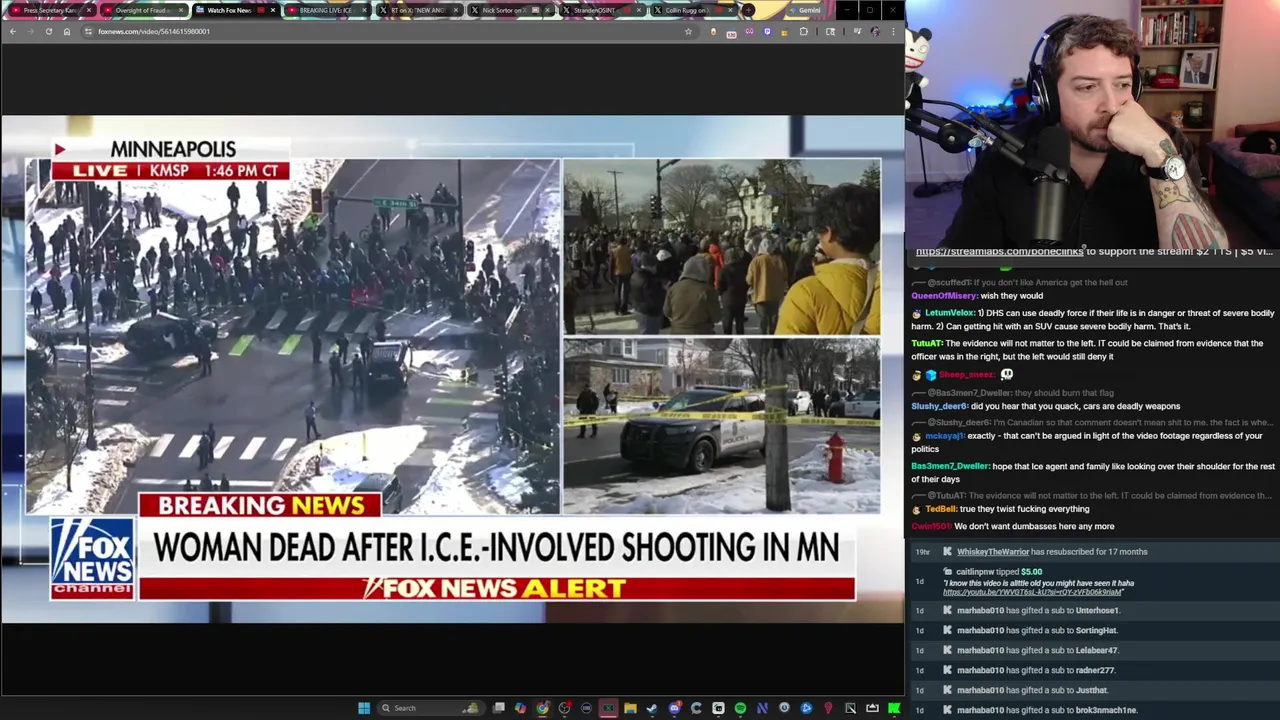Viewport: 1280px width, 720px height.
Task: Click chat username Bas3men7_Dweller
Action: (x=950, y=466)
